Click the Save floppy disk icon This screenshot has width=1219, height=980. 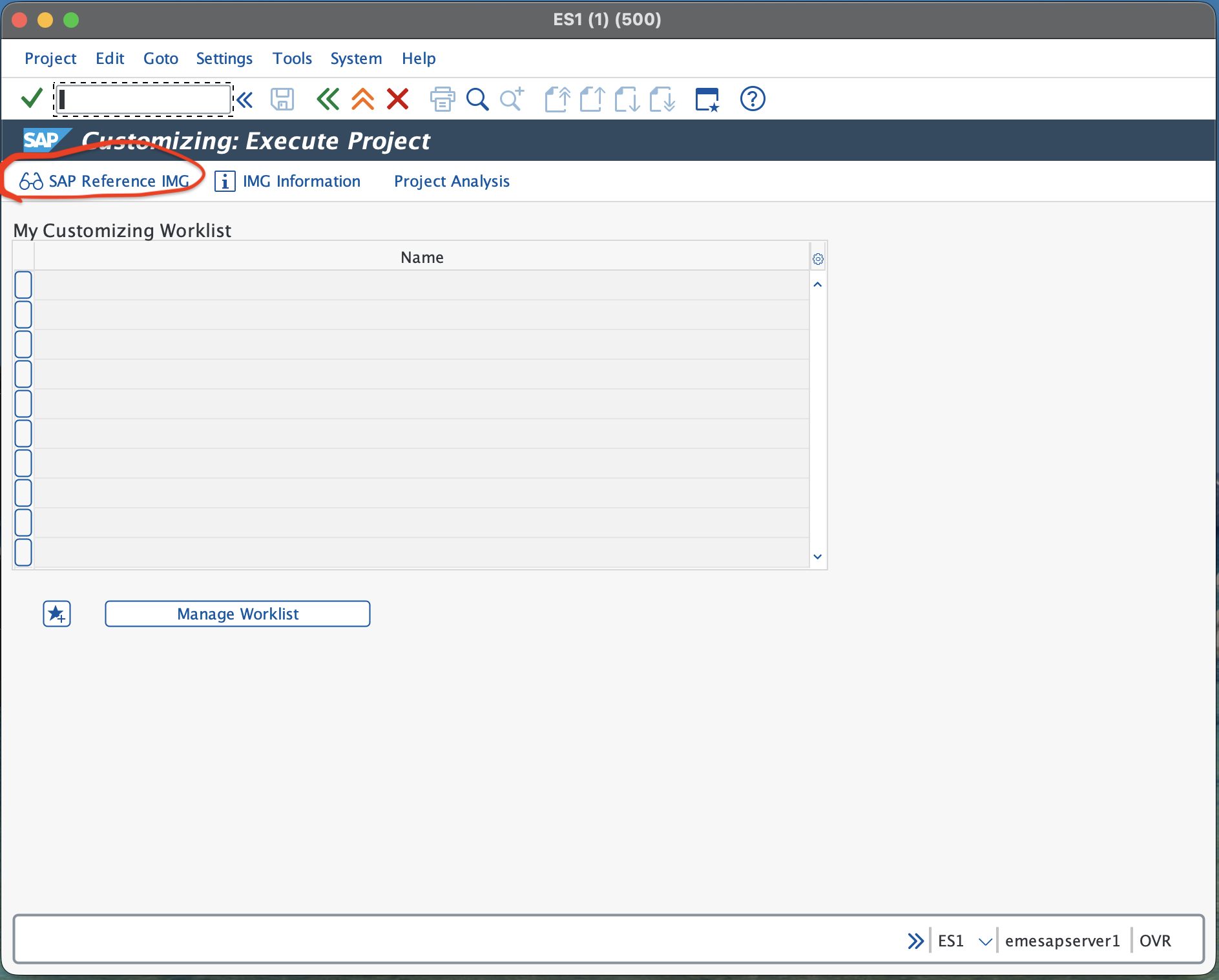pos(282,99)
